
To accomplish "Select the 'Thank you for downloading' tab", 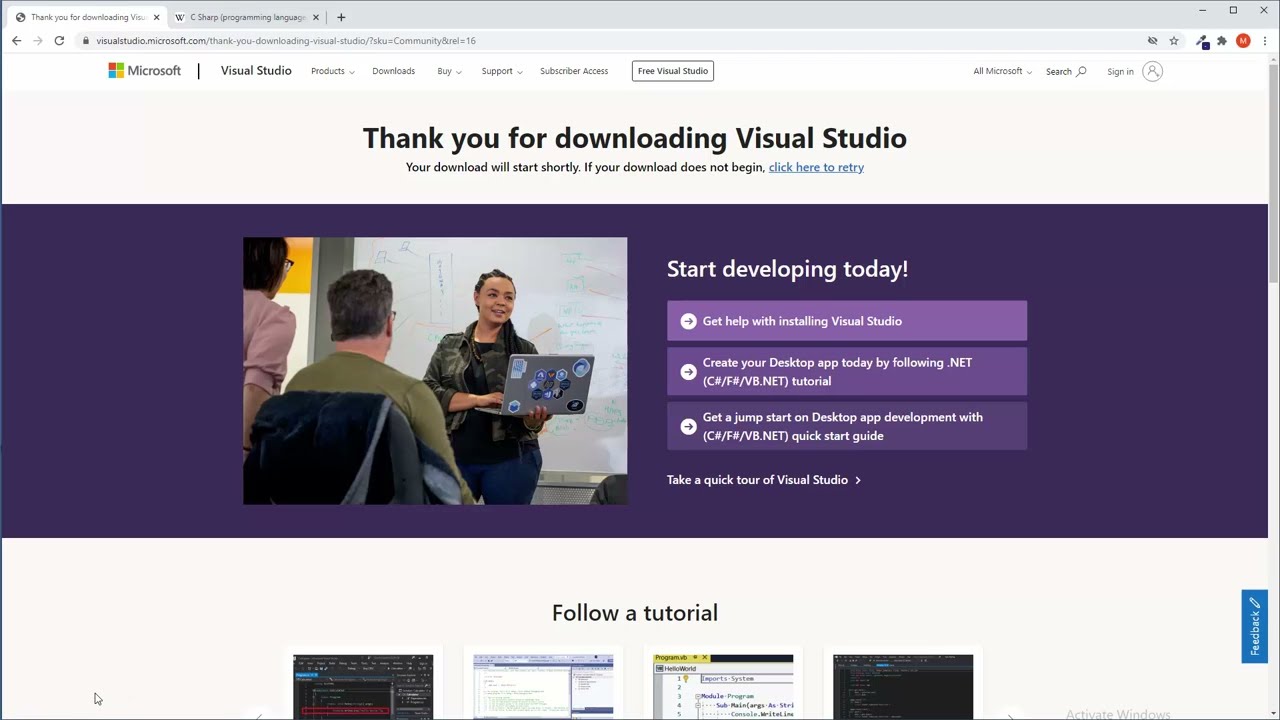I will (x=85, y=17).
